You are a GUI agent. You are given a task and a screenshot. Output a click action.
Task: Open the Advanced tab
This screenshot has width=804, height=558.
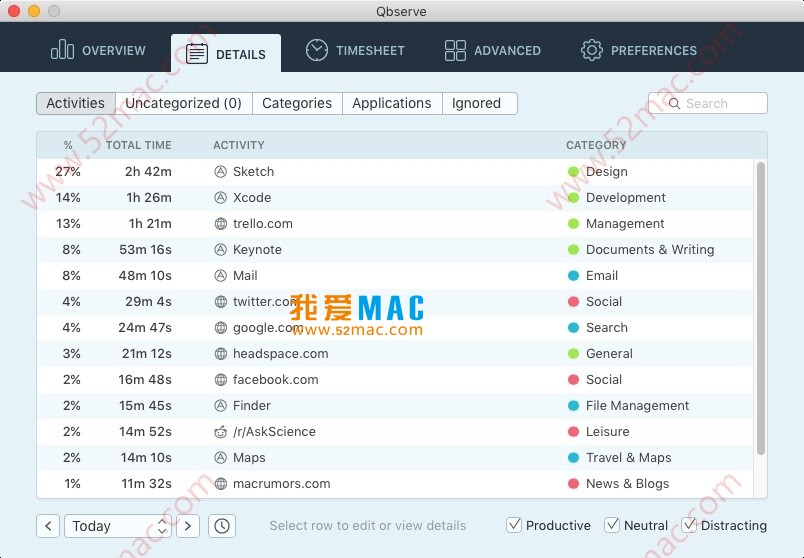point(492,50)
